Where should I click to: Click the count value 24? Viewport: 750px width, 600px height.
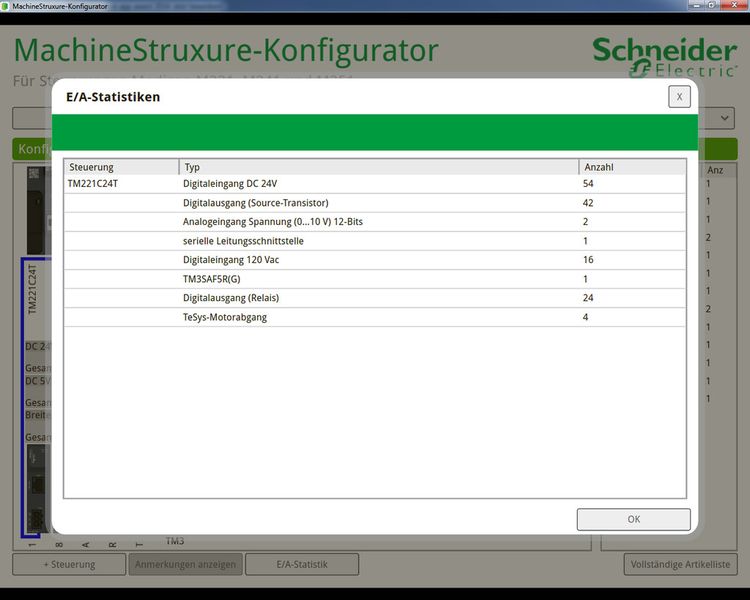[588, 298]
